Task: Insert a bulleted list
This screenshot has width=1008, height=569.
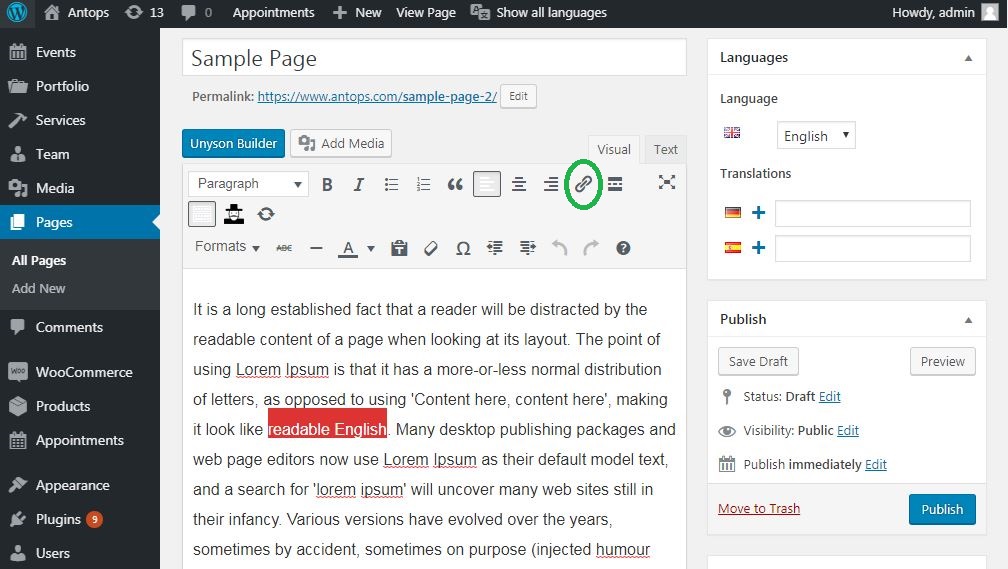Action: pos(391,185)
